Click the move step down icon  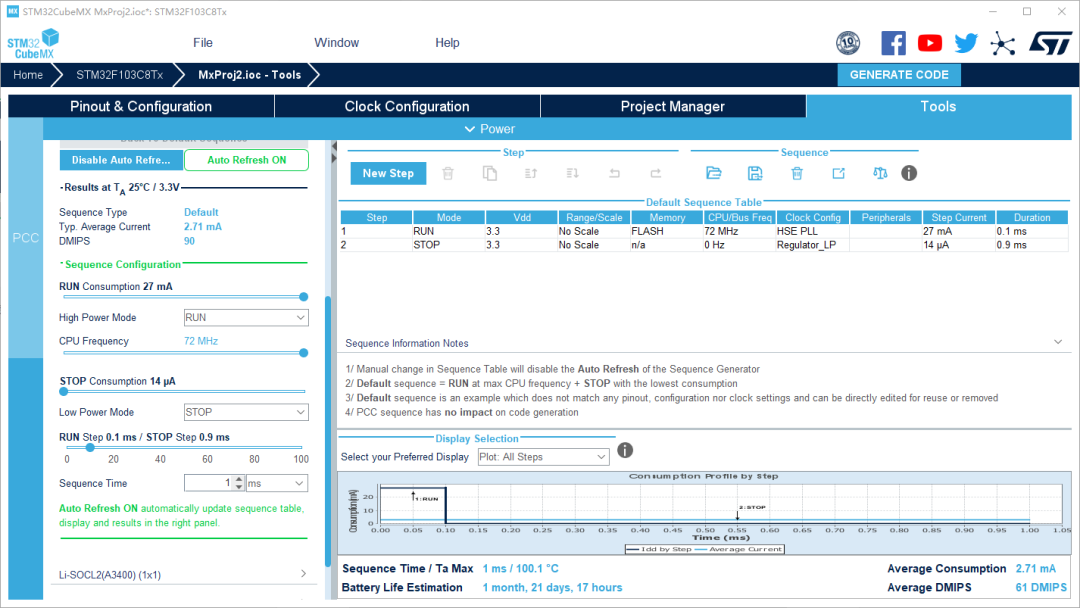572,174
